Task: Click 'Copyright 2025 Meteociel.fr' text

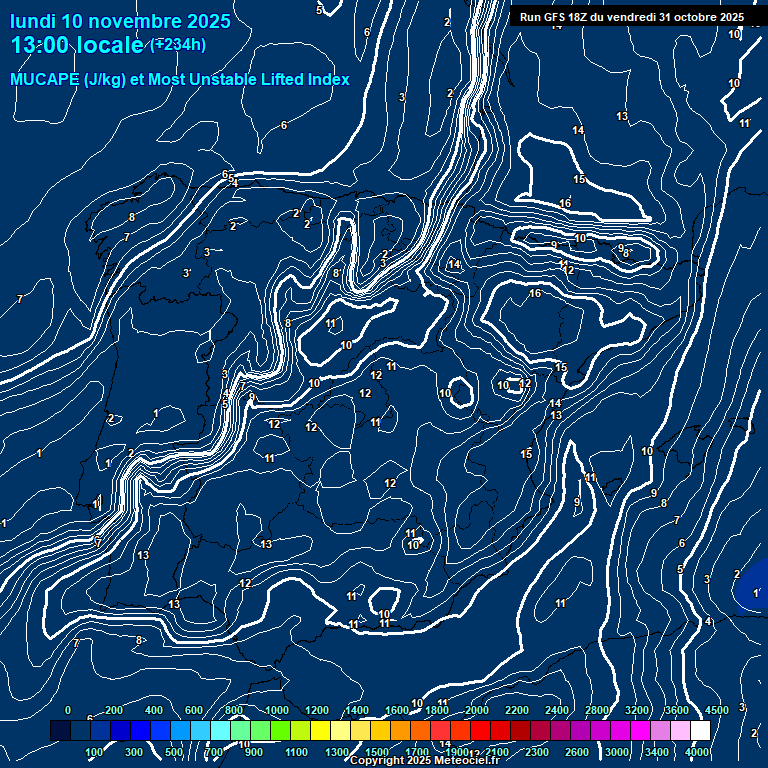Action: coord(425,760)
